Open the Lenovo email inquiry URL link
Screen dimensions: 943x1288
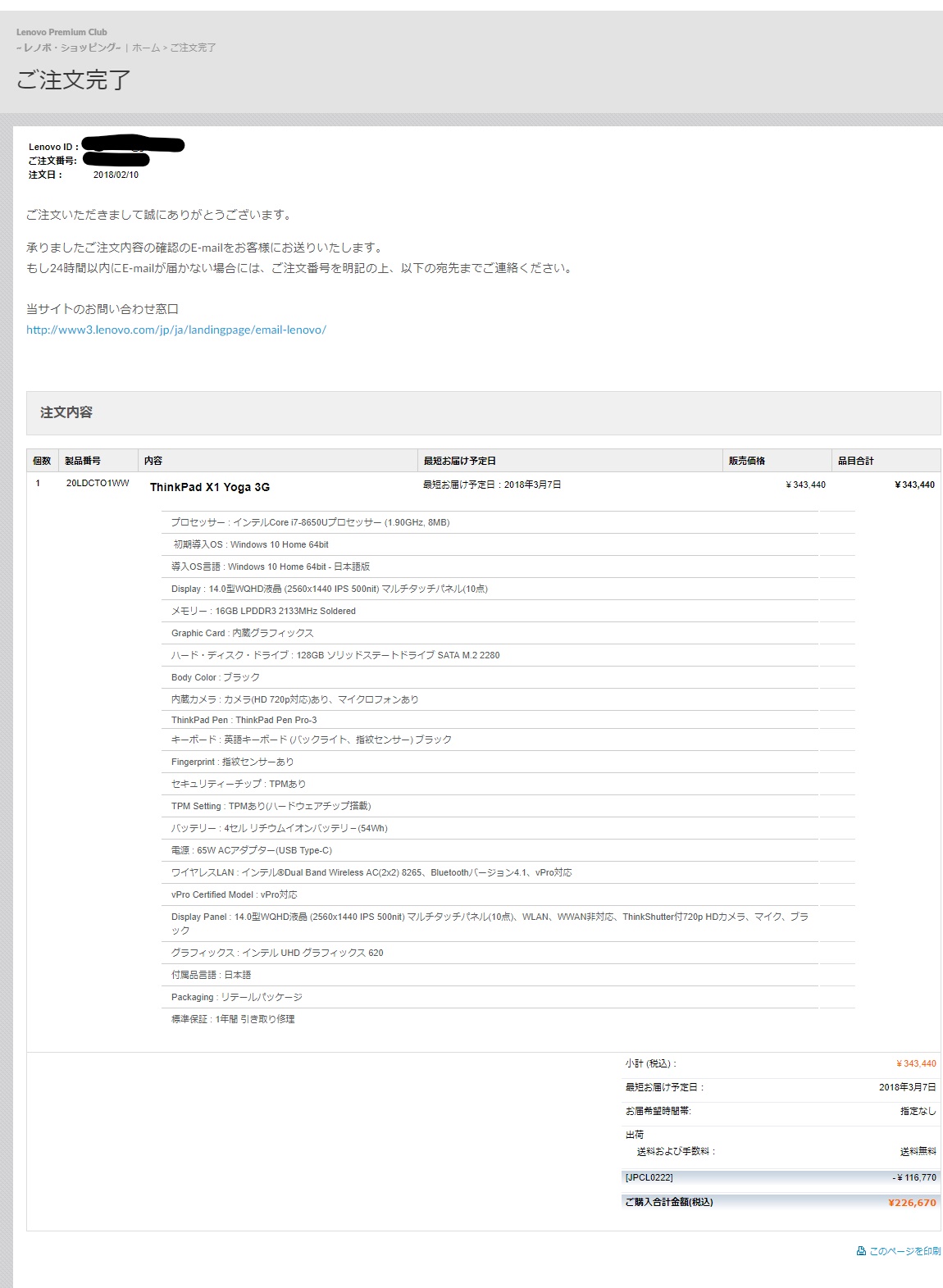pyautogui.click(x=176, y=330)
